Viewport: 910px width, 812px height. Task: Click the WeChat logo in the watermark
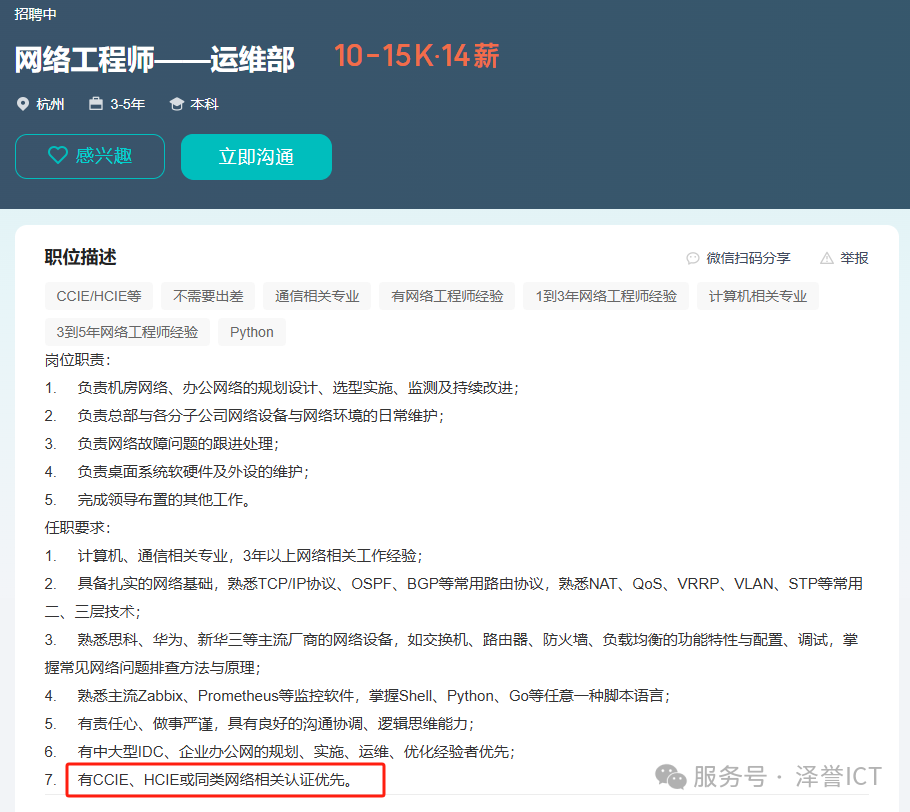click(x=671, y=777)
